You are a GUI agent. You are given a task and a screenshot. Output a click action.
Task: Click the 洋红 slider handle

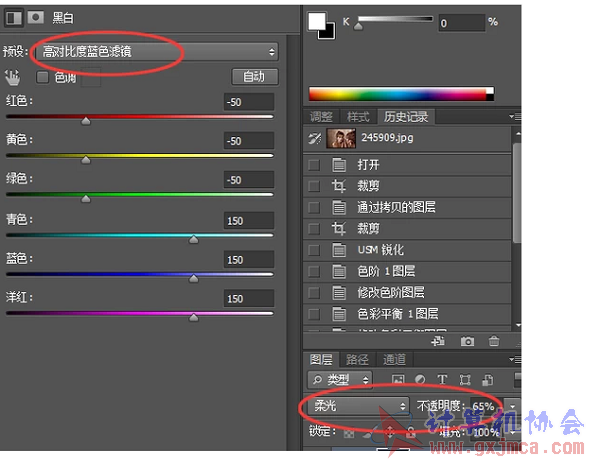(194, 317)
